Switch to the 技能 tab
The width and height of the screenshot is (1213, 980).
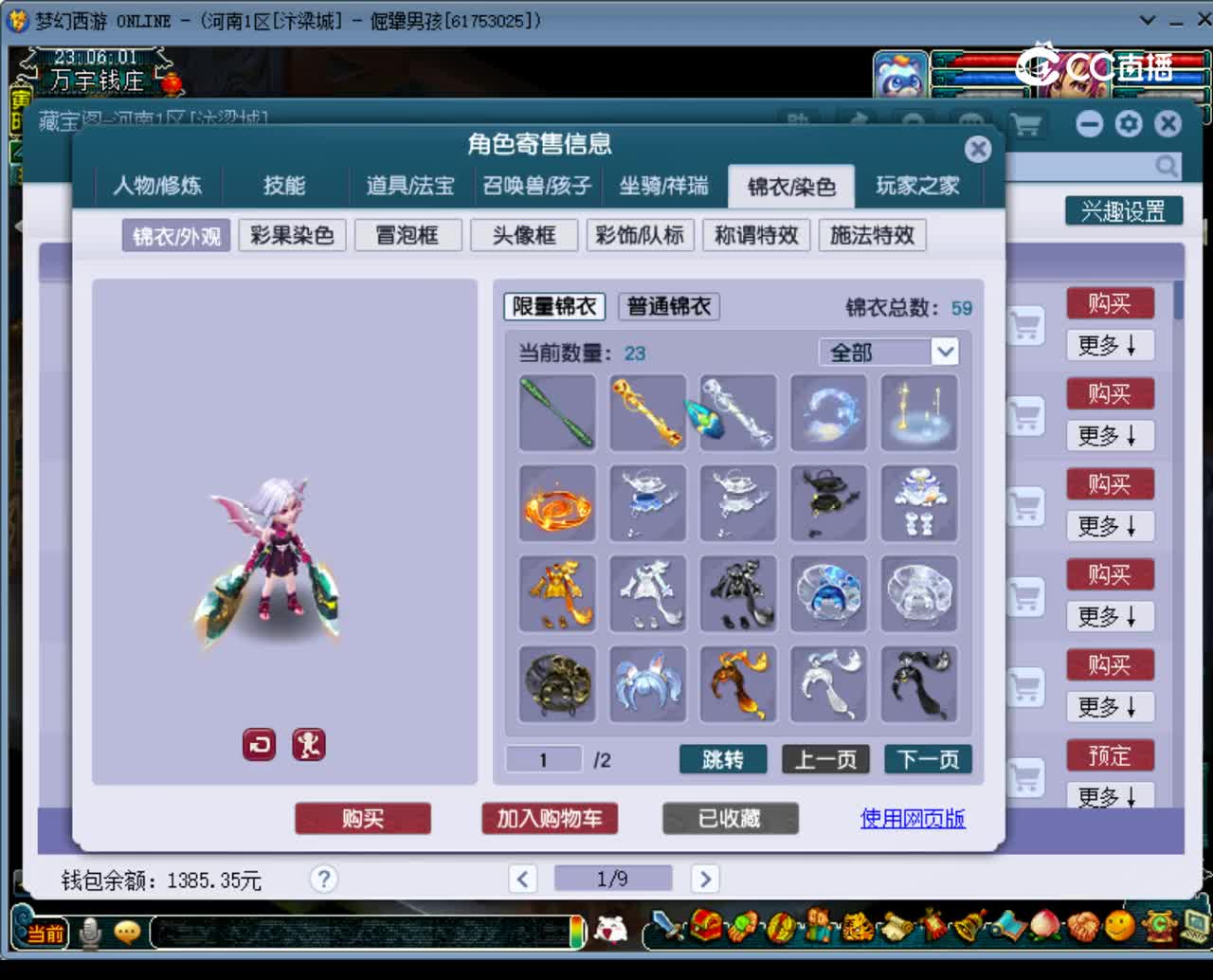click(x=284, y=186)
